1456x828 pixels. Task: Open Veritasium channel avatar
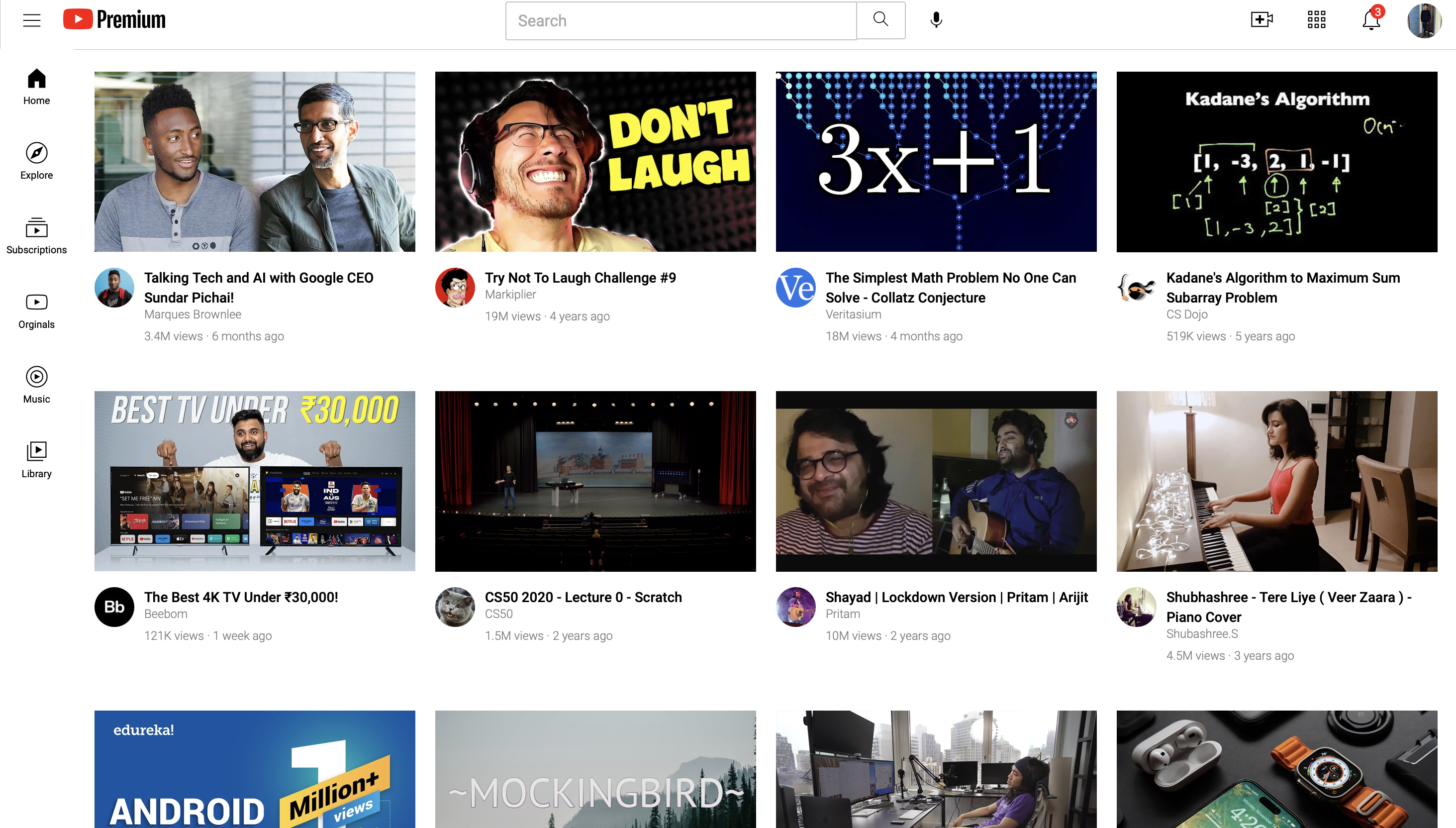coord(795,288)
